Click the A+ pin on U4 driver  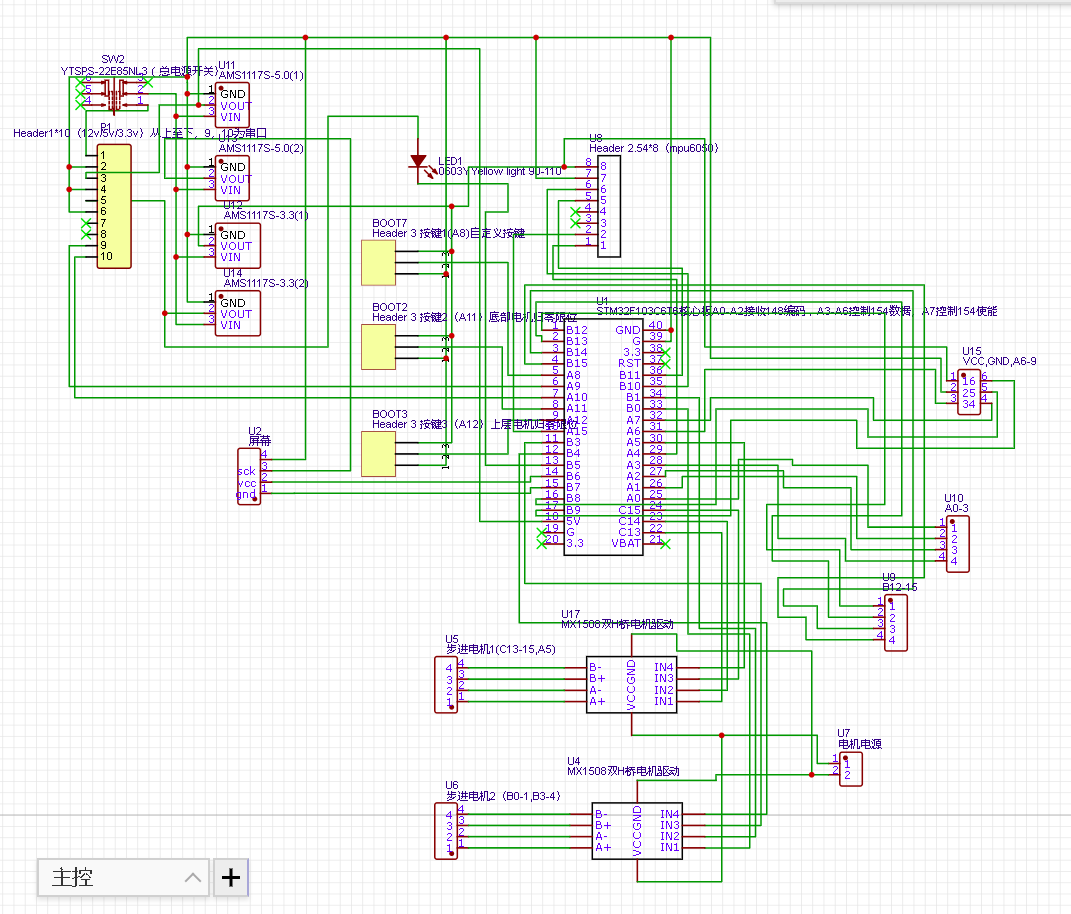602,847
